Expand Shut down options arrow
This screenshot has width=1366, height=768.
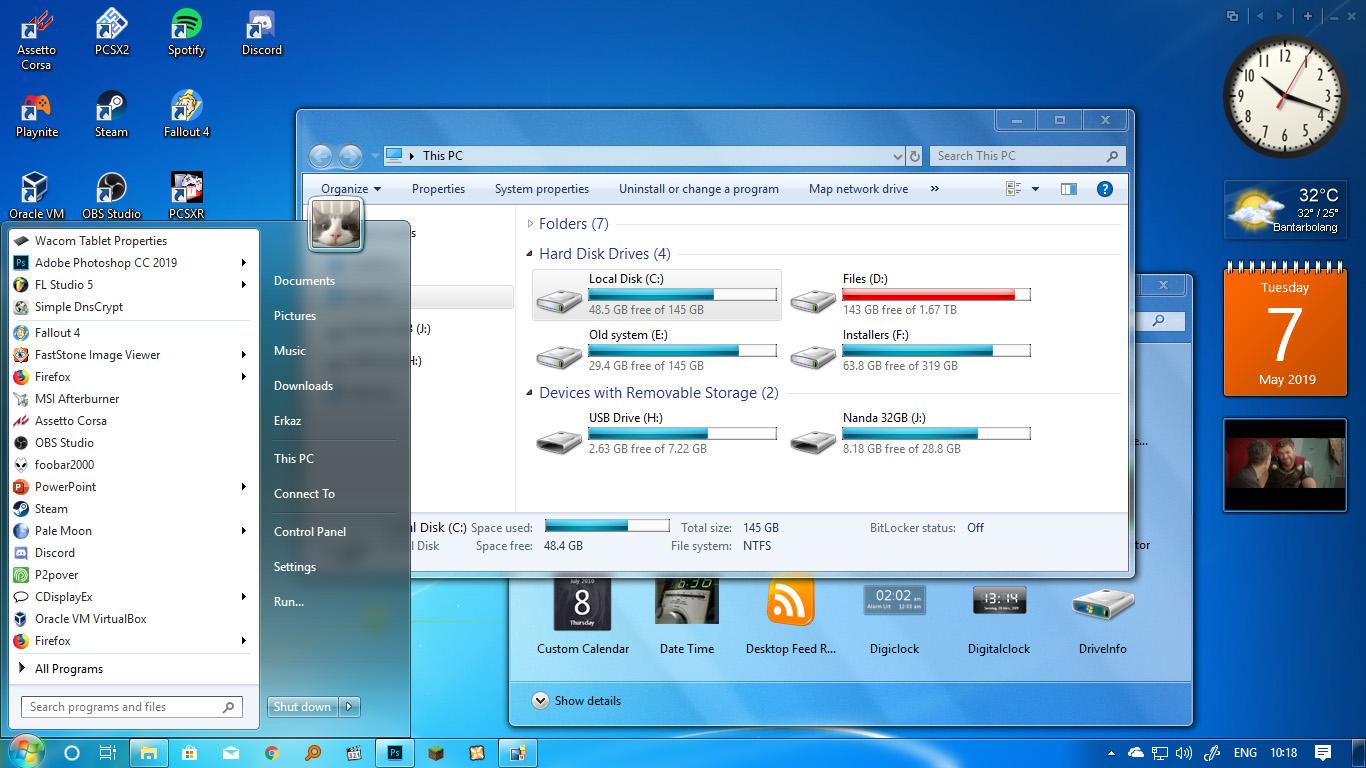click(349, 706)
